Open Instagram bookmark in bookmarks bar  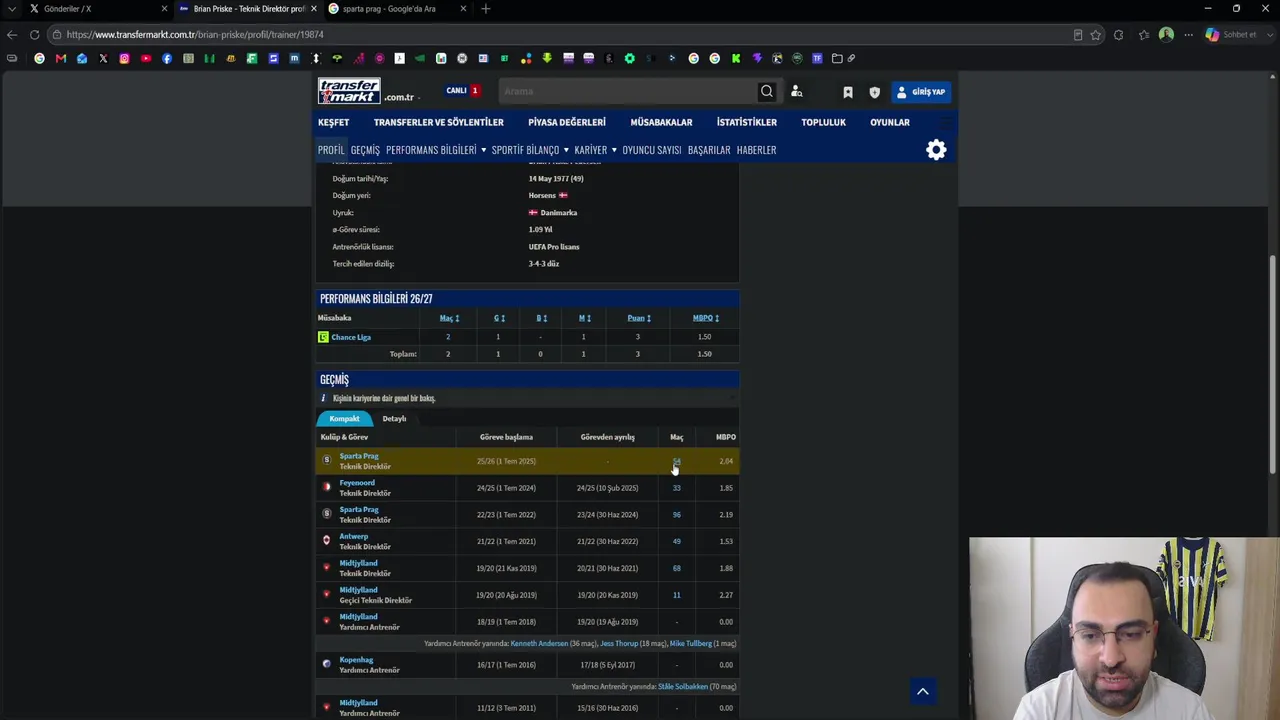point(124,58)
